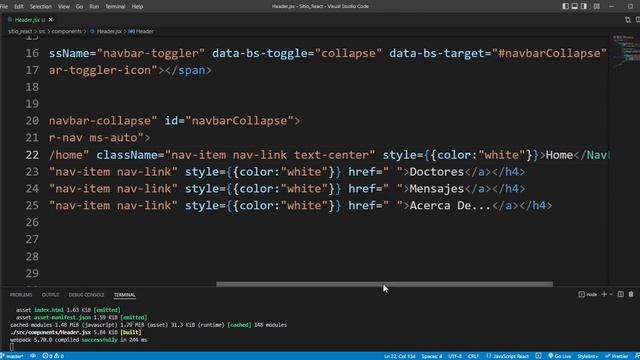Screen dimensions: 640x360
Task: Switch to the OUTPUT panel tab
Action: (x=50, y=295)
